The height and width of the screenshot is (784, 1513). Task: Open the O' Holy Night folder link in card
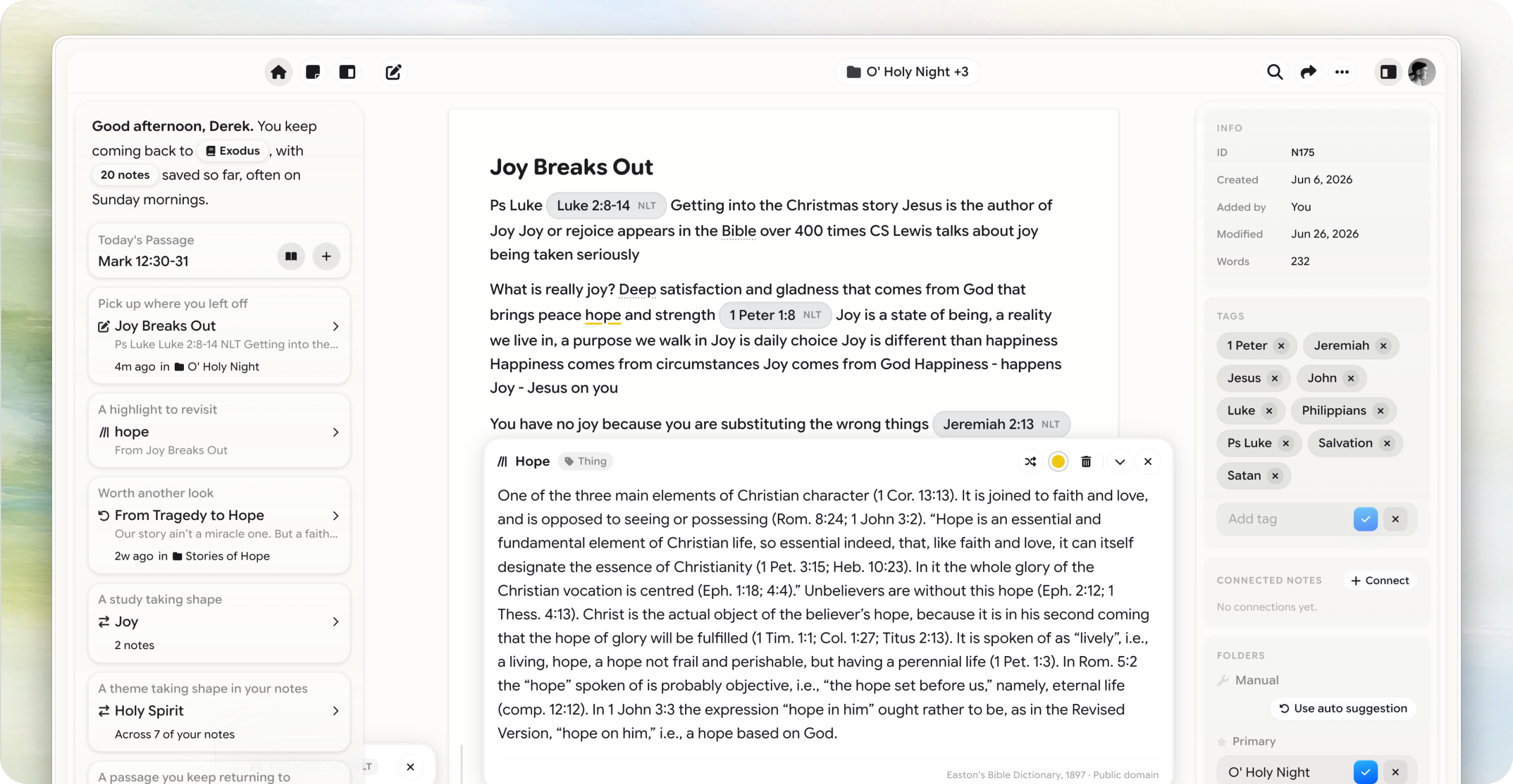pyautogui.click(x=217, y=367)
